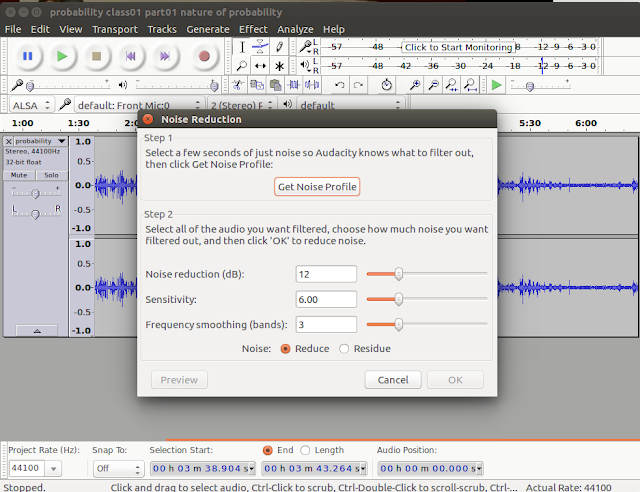640x492 pixels.
Task: Select the Time Shift tool
Action: point(260,65)
